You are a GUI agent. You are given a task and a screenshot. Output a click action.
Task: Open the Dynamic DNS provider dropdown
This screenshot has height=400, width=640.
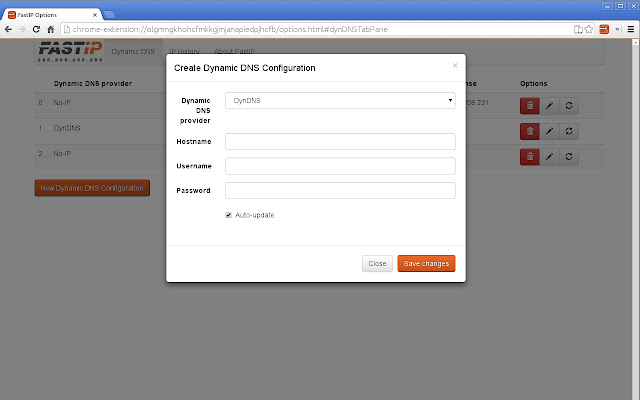340,100
